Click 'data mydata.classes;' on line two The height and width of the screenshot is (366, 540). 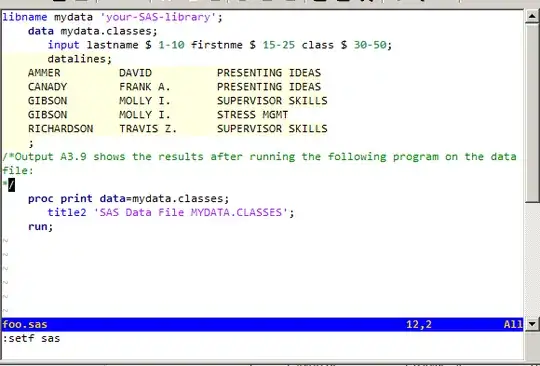point(93,31)
